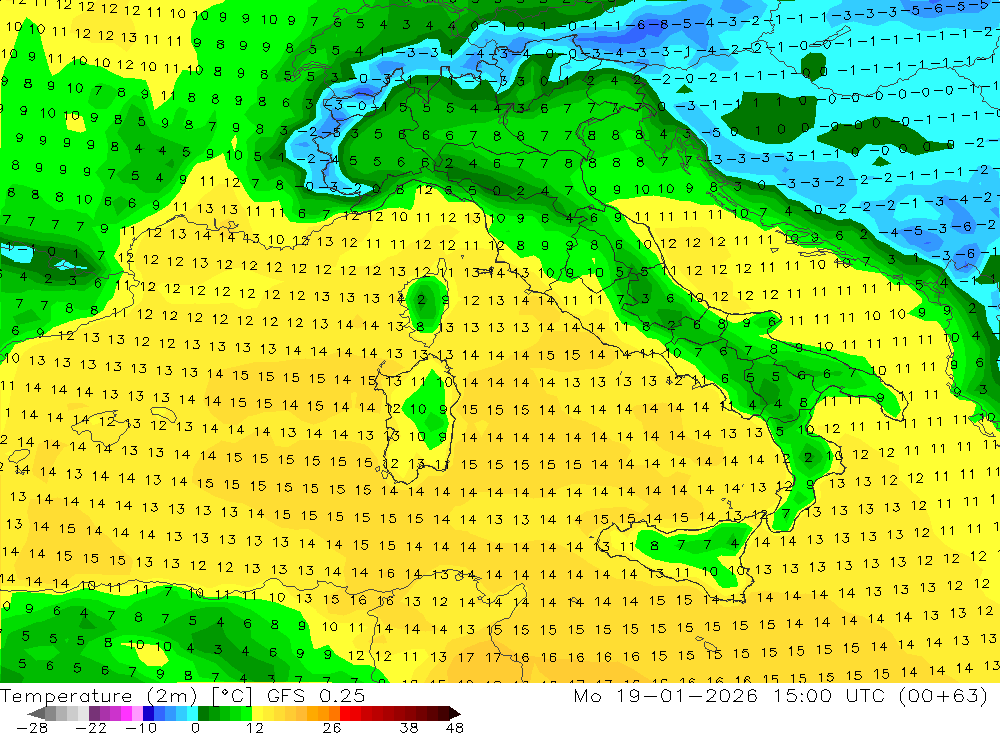Click the 'Temperature (2m)' title text
The image size is (1000, 733).
tap(98, 696)
